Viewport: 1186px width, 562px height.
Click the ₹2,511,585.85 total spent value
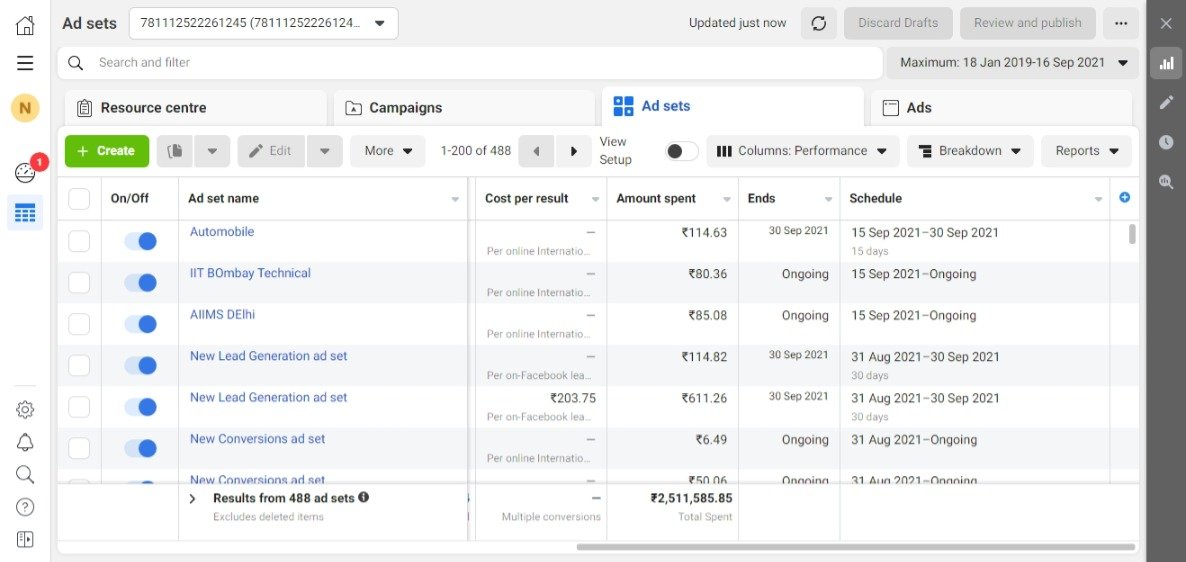pyautogui.click(x=691, y=498)
